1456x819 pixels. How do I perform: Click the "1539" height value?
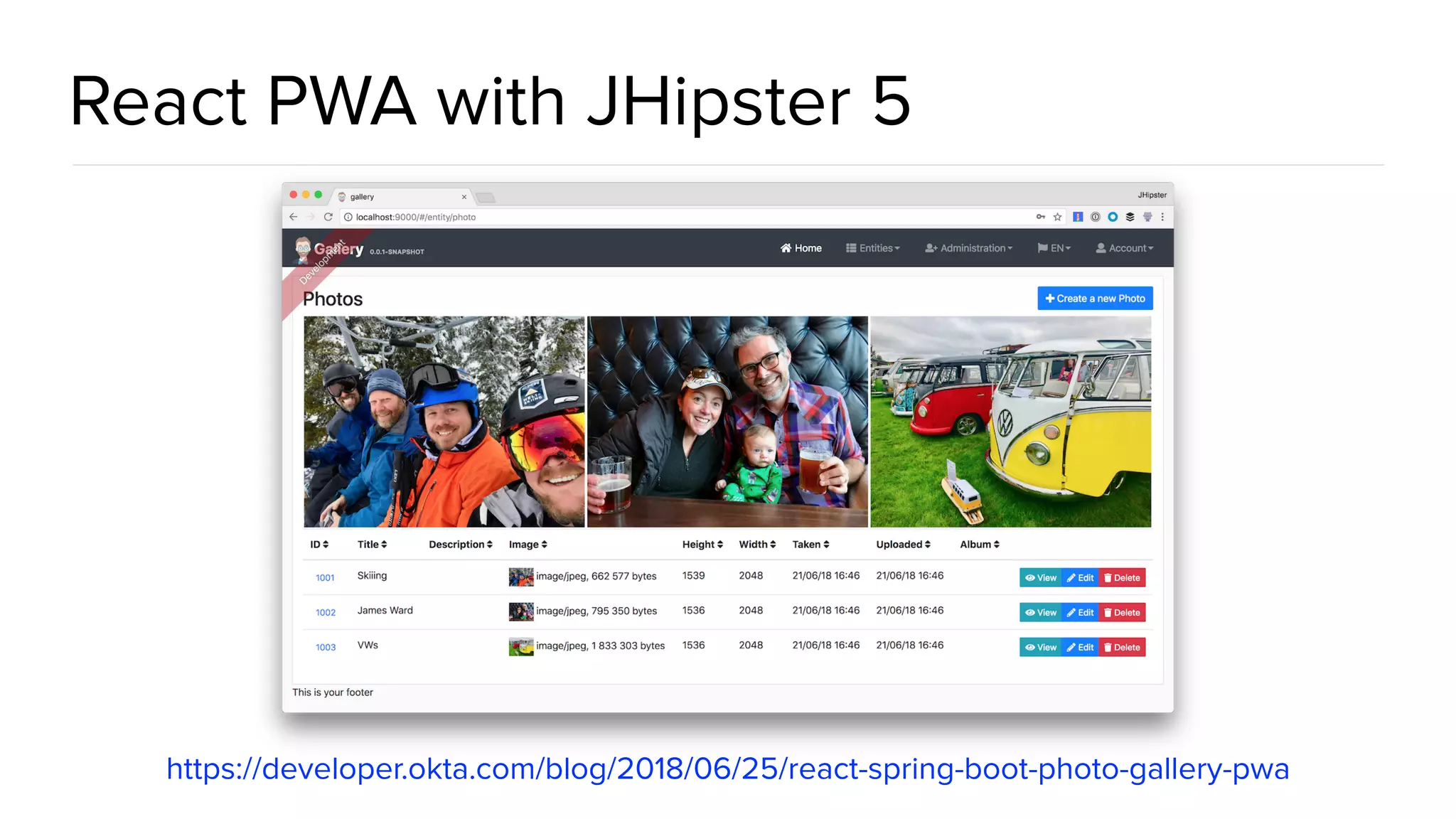(693, 576)
